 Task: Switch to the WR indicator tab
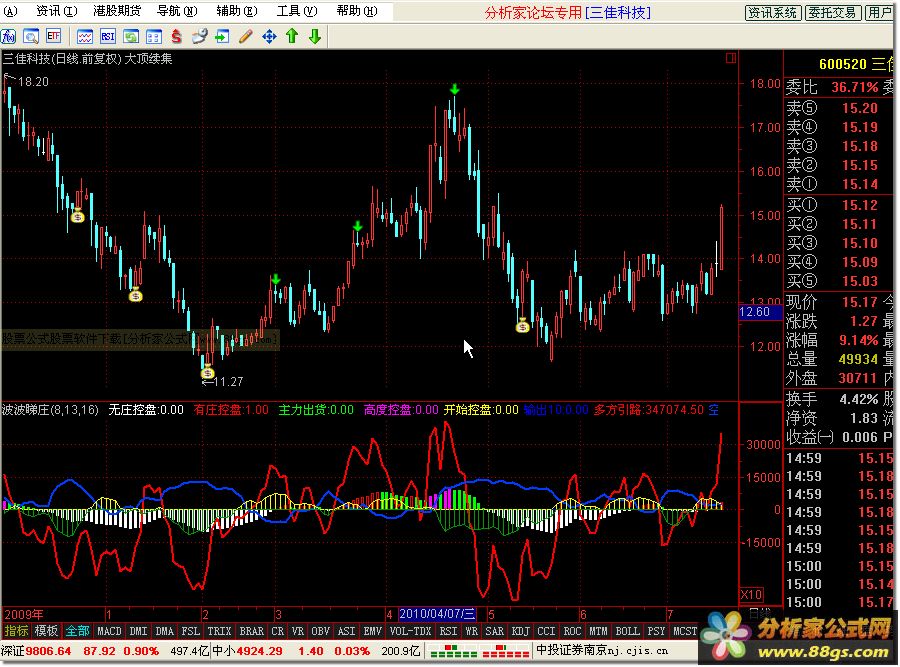coord(472,631)
